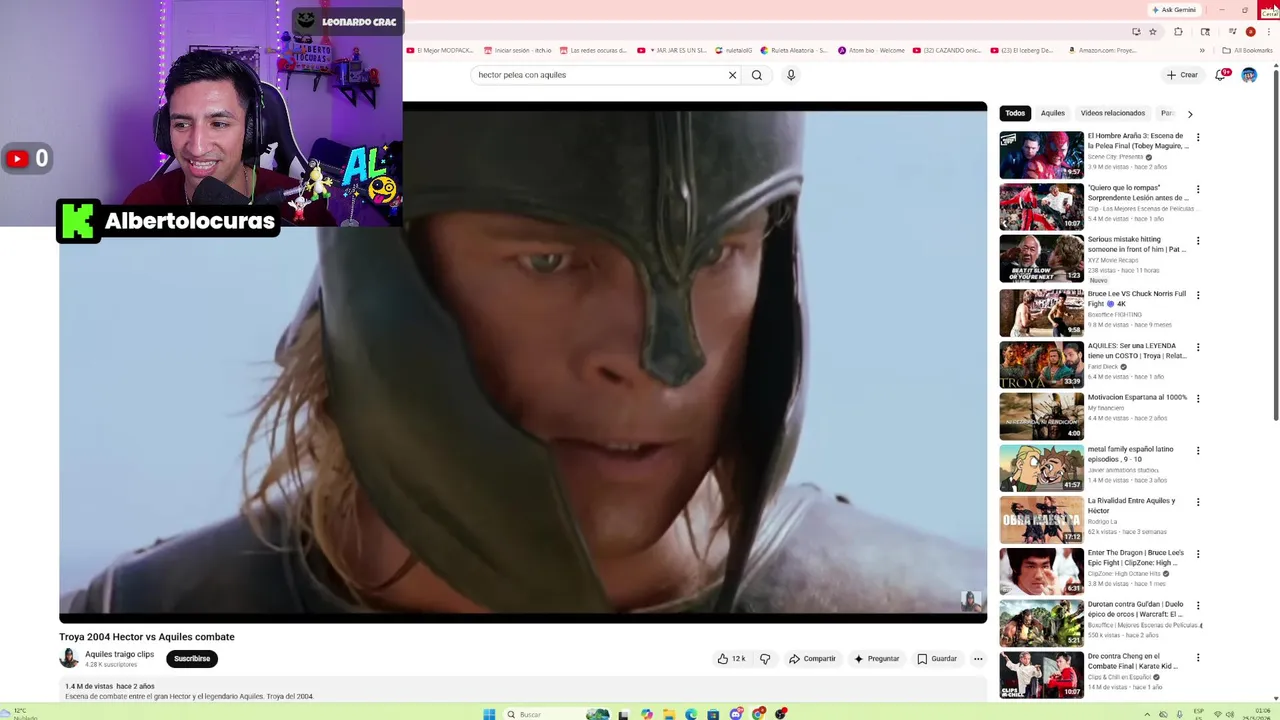Click the YouTube search input field

(x=598, y=75)
